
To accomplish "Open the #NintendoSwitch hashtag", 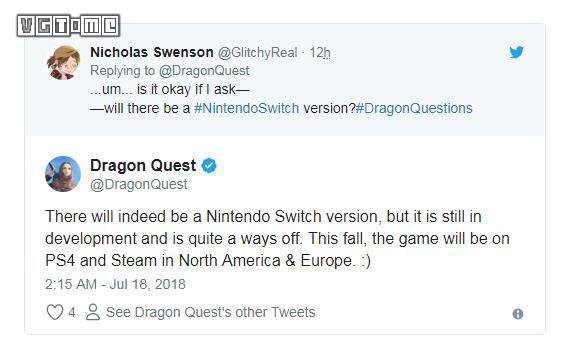I will (x=246, y=108).
